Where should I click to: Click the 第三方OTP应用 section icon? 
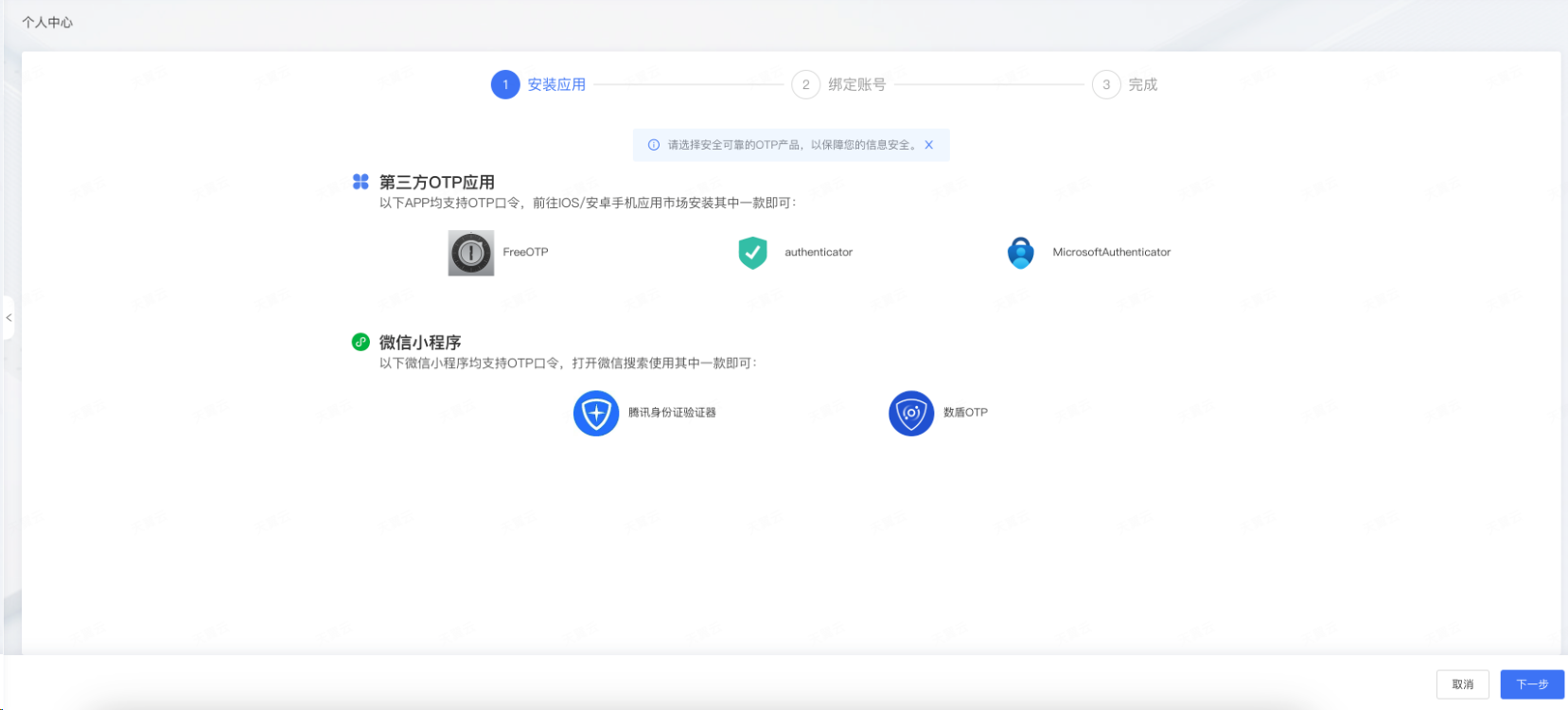pyautogui.click(x=361, y=182)
